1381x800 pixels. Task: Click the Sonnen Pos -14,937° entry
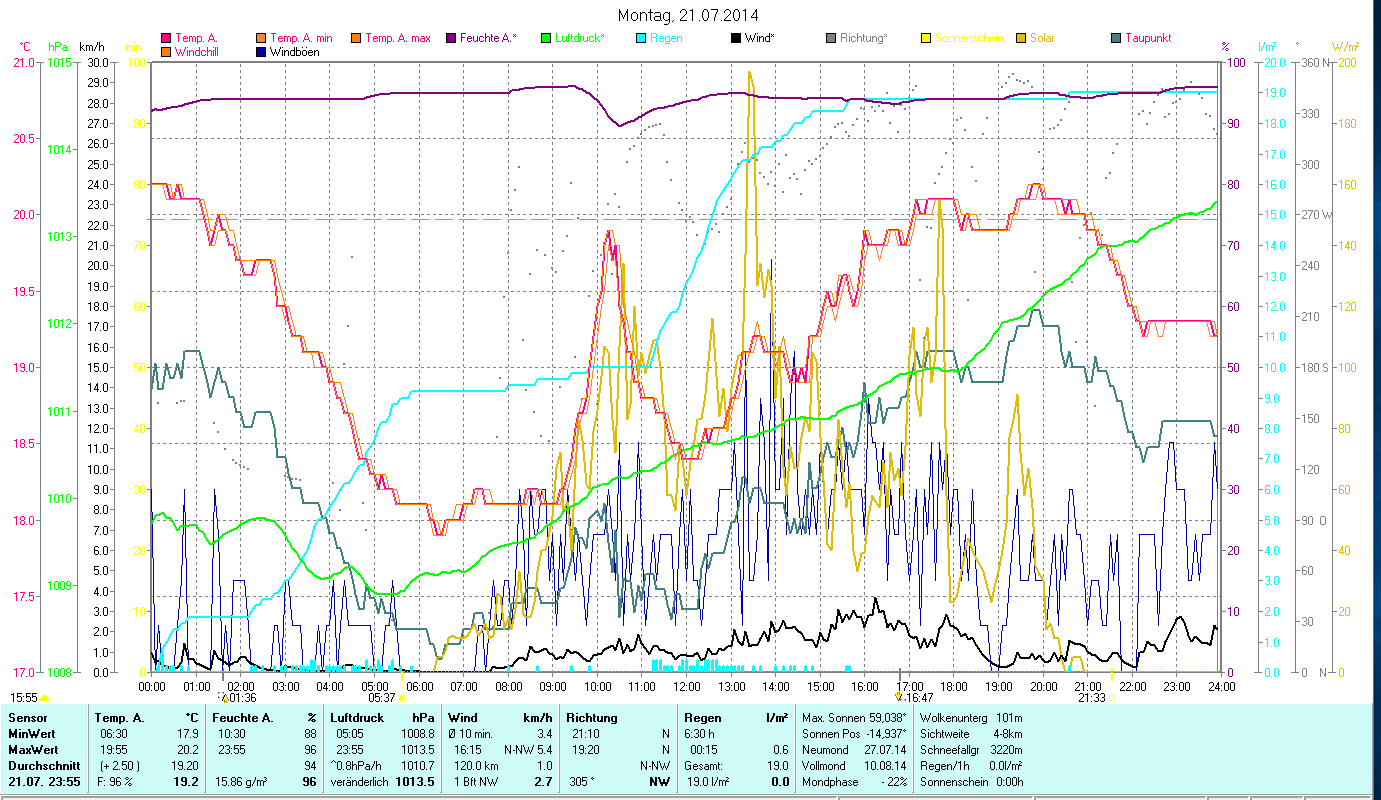(x=855, y=734)
